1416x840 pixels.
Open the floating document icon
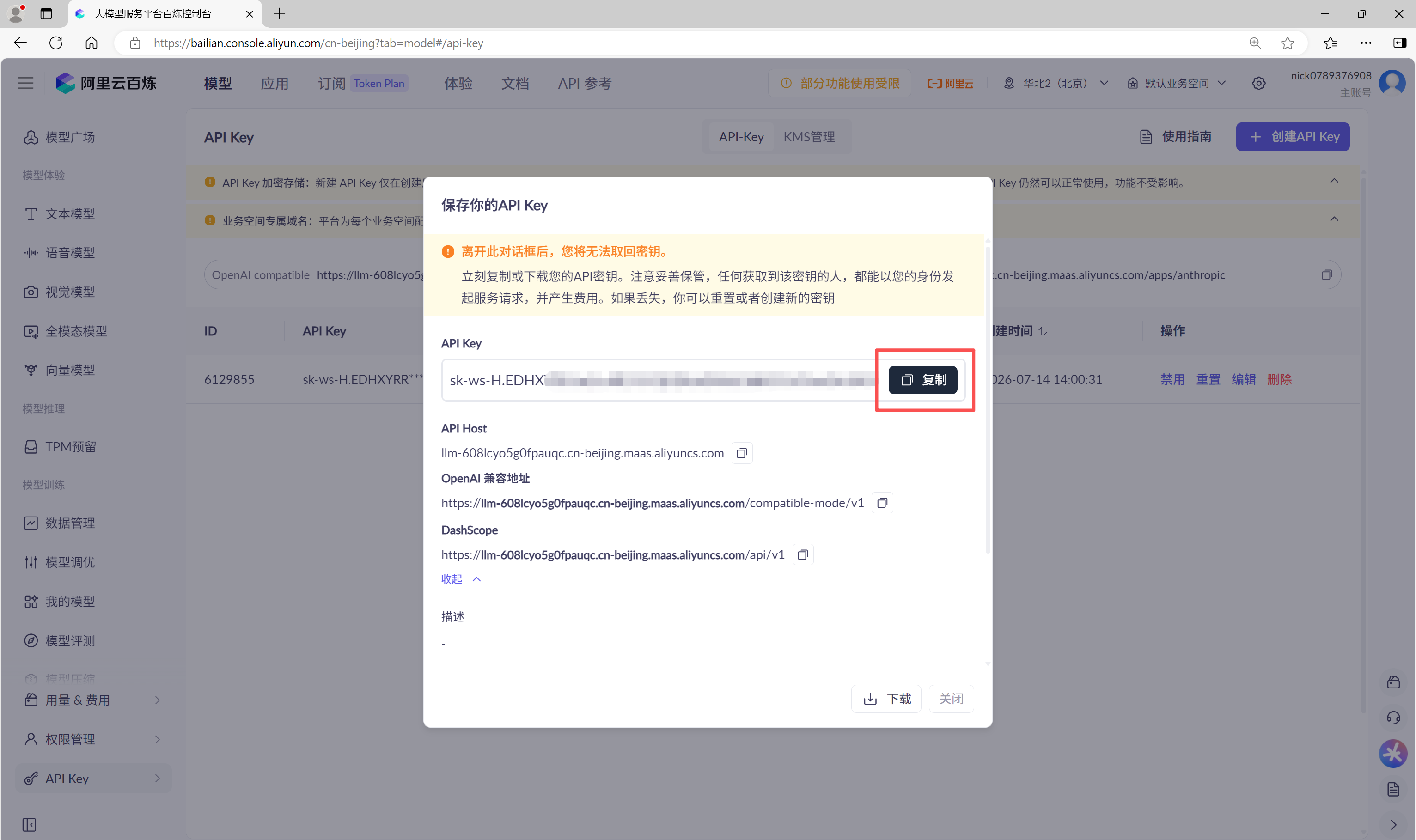click(x=1393, y=790)
